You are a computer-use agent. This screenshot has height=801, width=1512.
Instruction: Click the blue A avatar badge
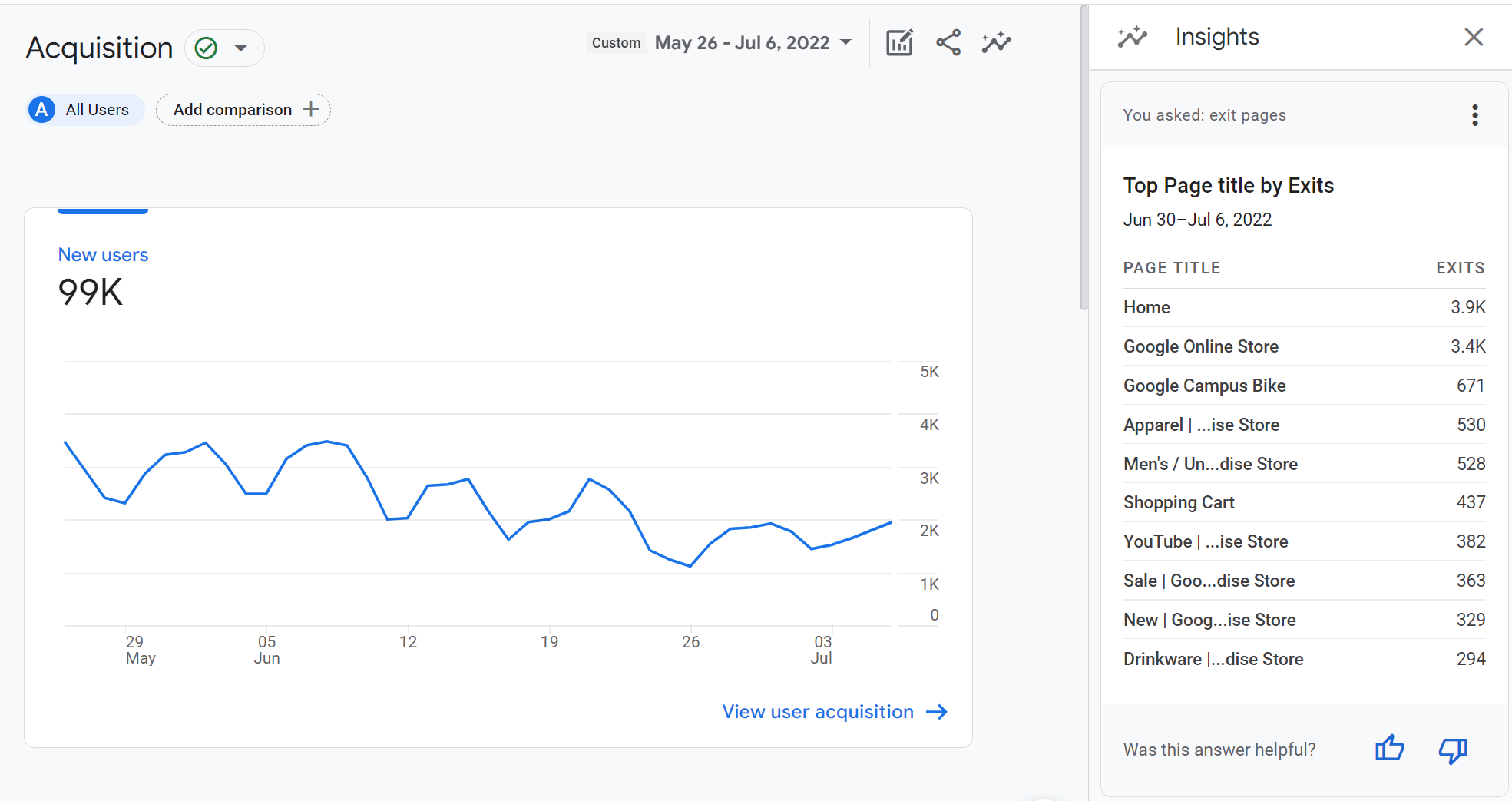[x=41, y=110]
